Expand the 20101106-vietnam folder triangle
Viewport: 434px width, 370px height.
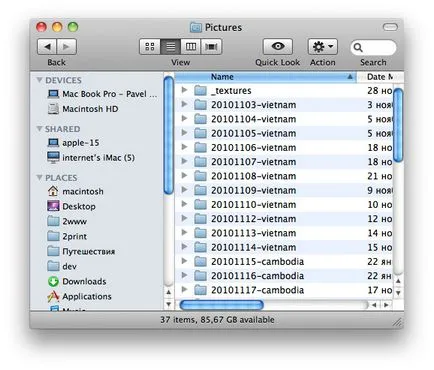(184, 147)
